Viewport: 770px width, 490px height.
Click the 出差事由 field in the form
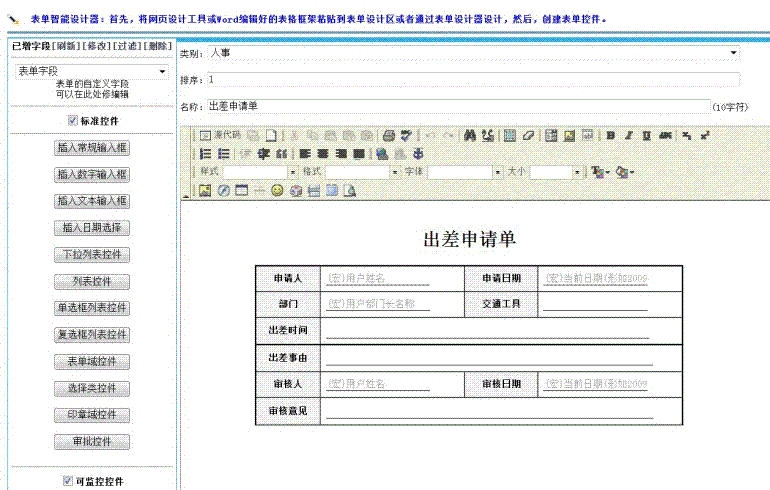(489, 358)
